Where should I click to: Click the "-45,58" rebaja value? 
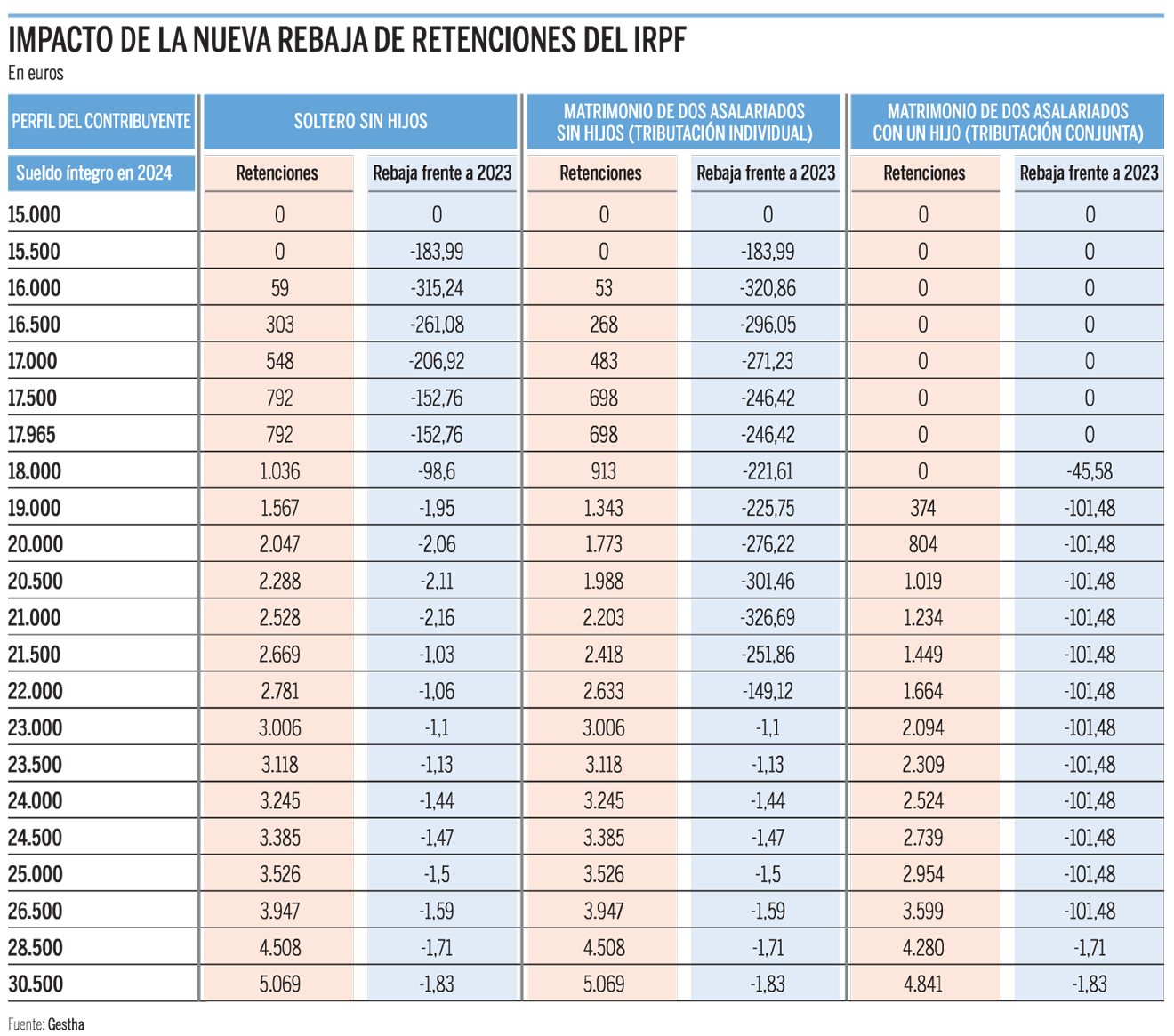point(1089,471)
